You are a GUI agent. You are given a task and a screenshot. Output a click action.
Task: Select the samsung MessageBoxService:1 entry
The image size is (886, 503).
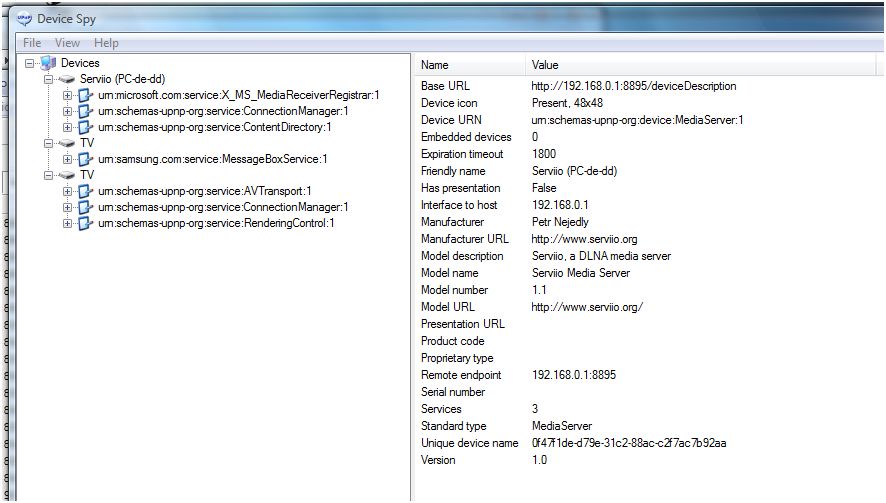click(212, 159)
